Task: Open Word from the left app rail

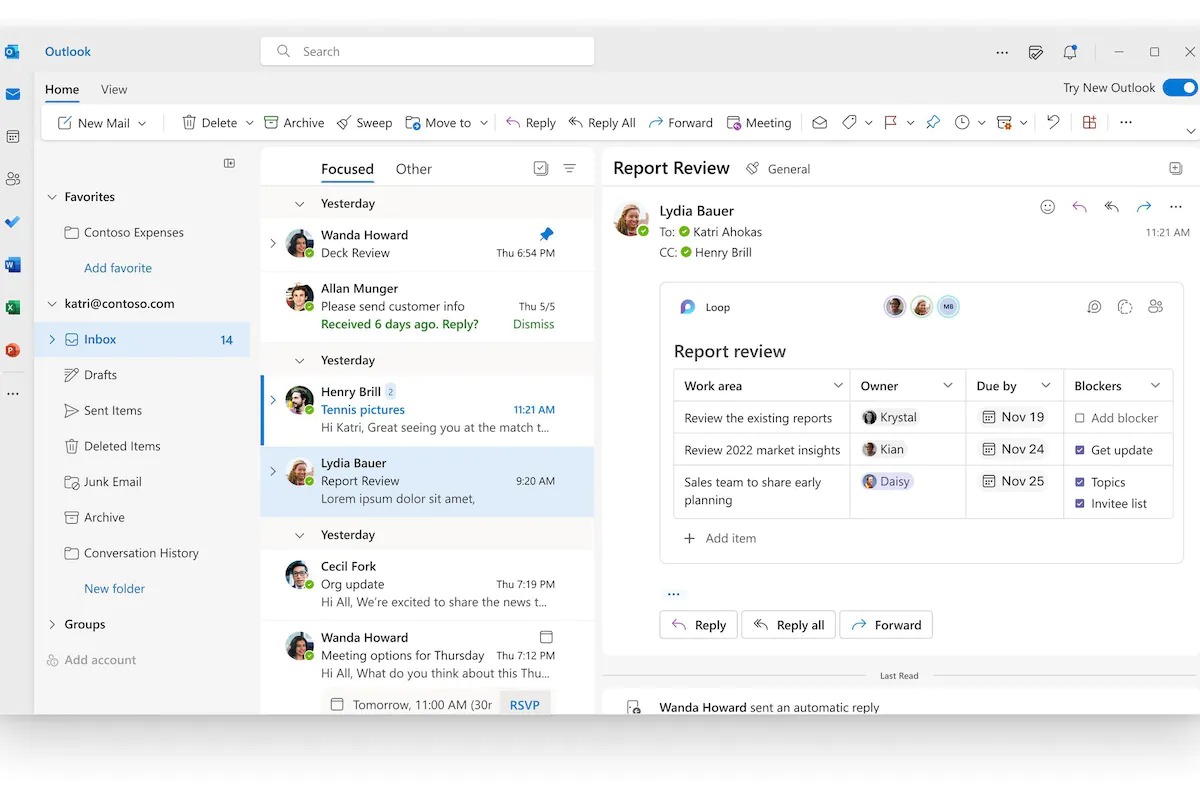Action: click(13, 265)
